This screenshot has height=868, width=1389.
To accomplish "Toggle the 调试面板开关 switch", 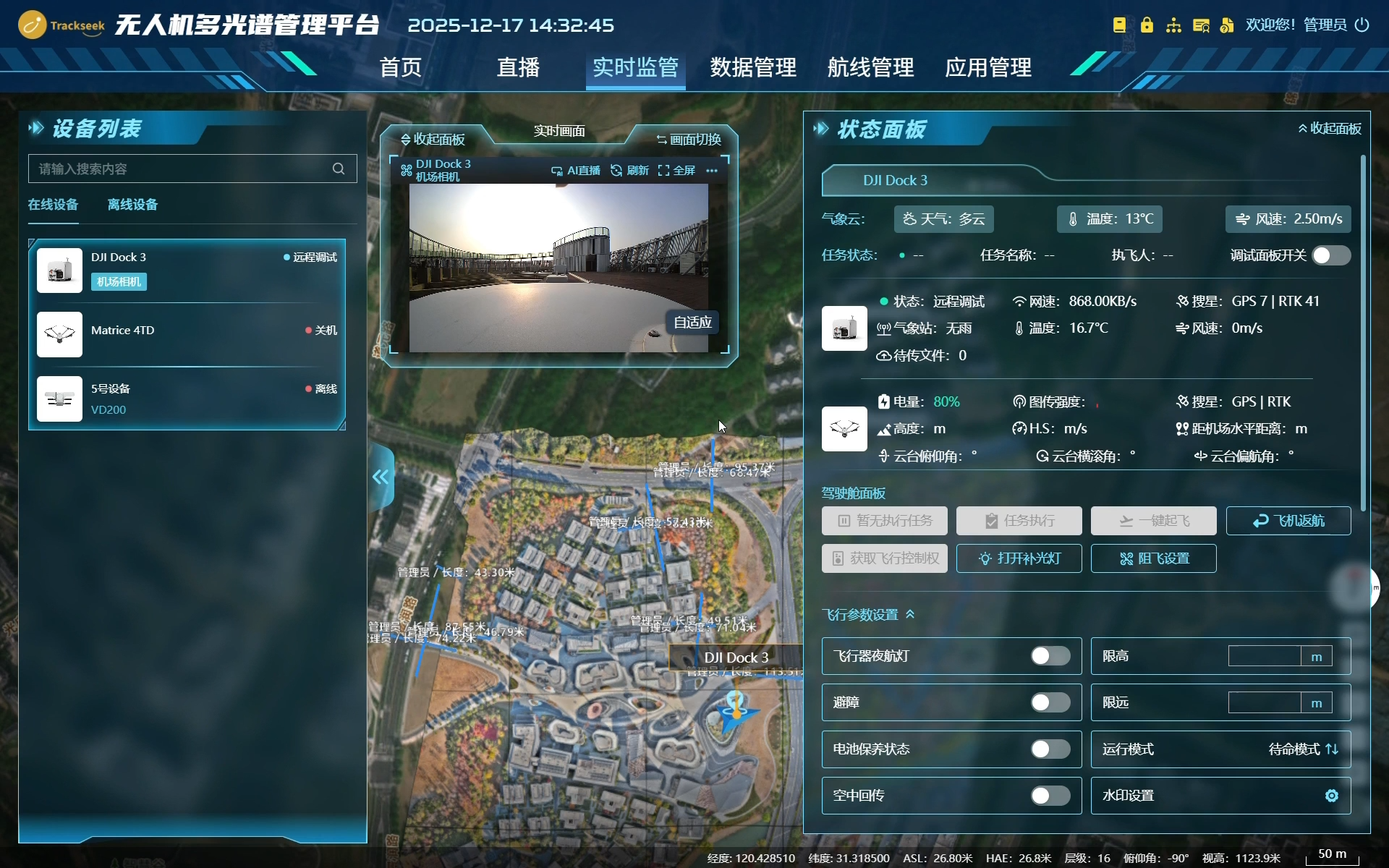I will 1330,255.
